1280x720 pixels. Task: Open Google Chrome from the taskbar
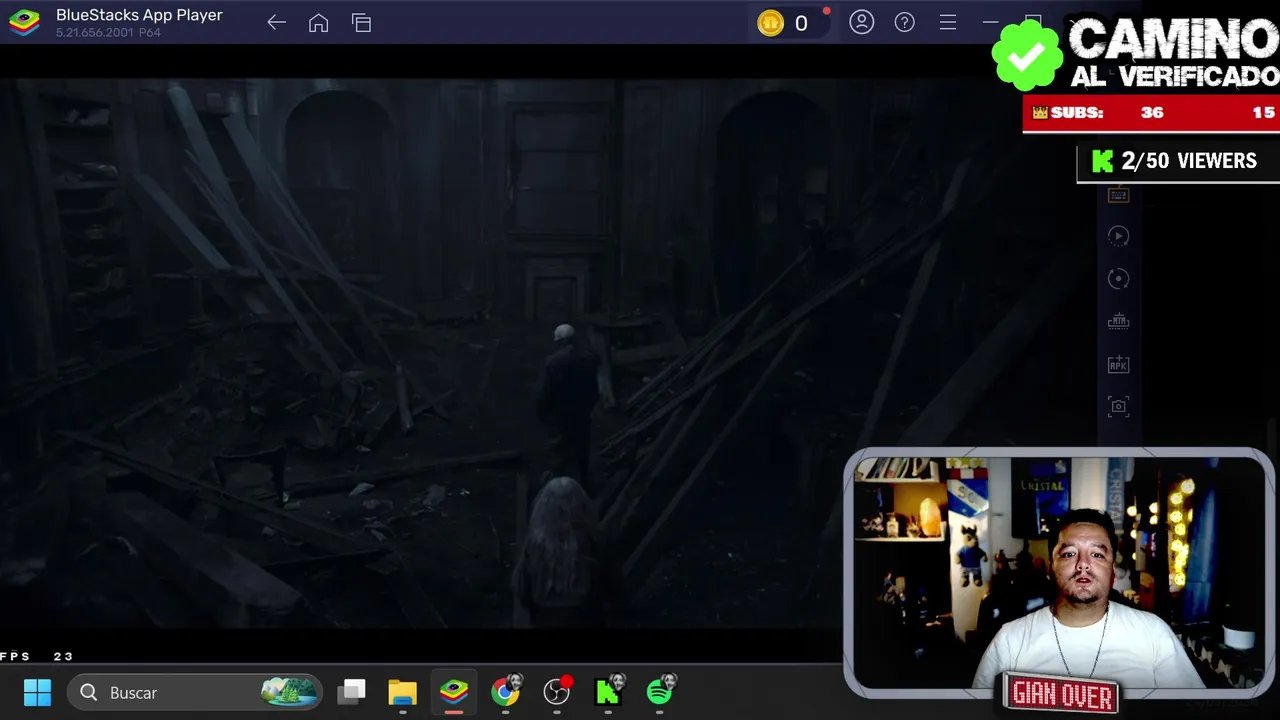point(506,692)
